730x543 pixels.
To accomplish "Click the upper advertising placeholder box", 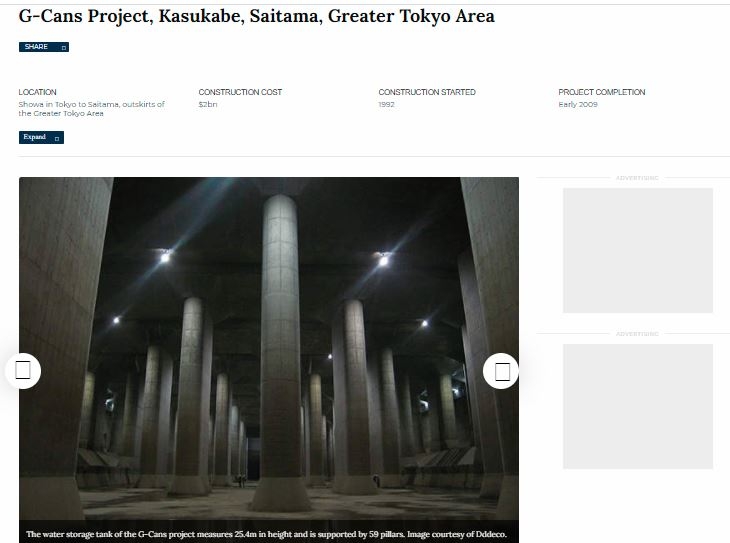I will point(638,251).
